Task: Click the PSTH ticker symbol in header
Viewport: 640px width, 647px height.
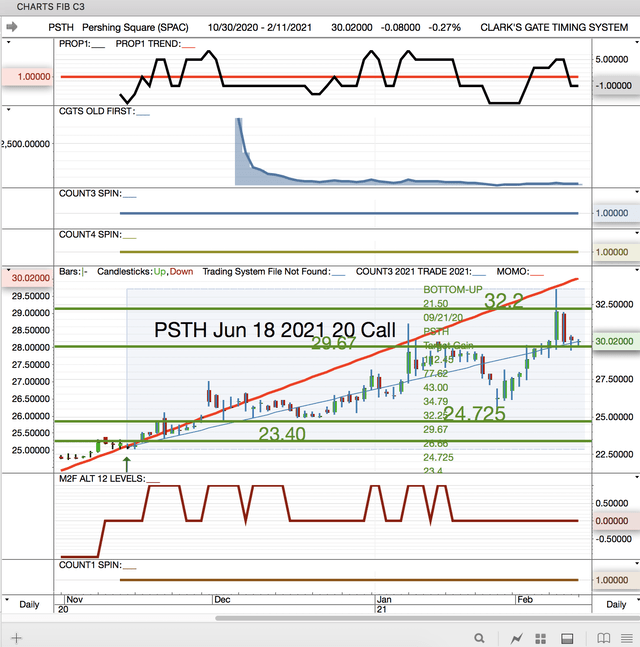Action: click(x=61, y=27)
